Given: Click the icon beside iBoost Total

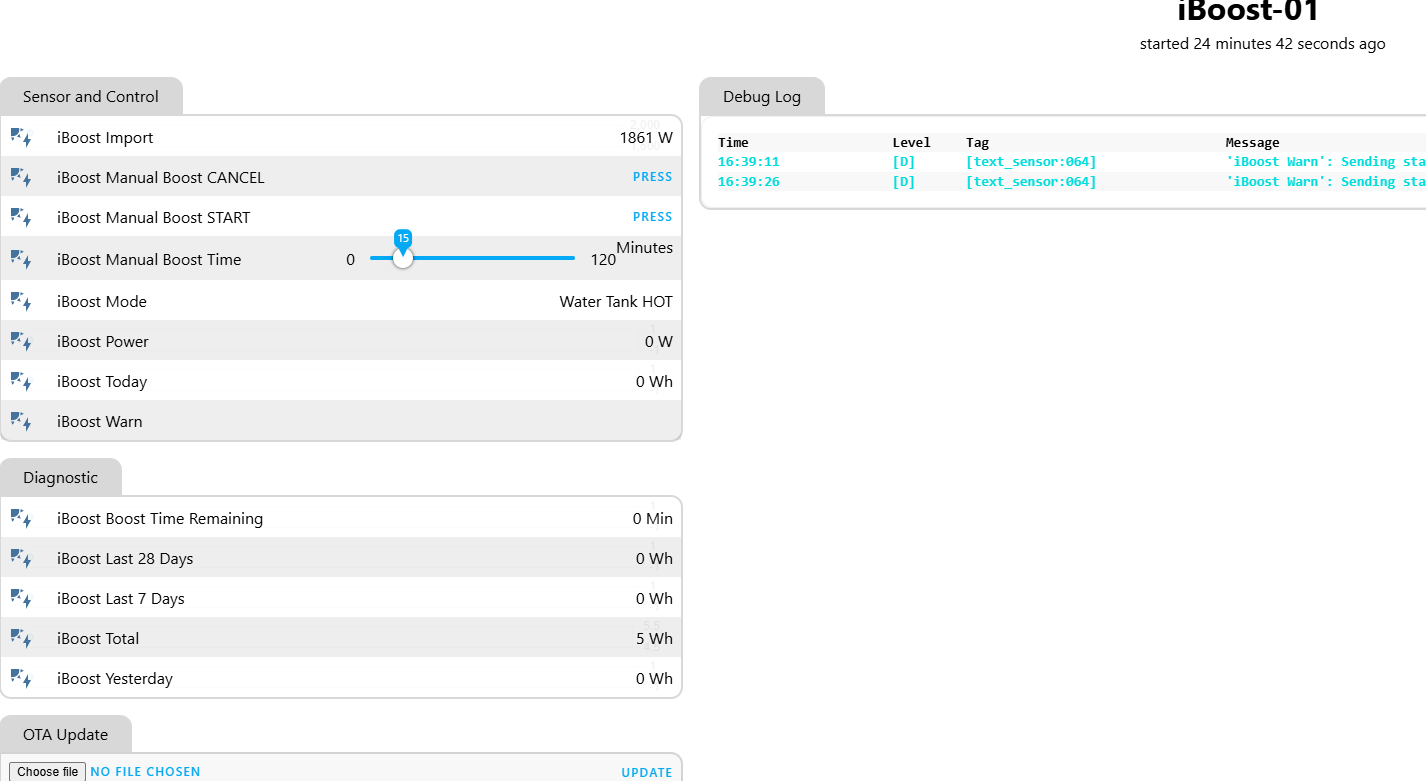Looking at the screenshot, I should click(x=21, y=638).
